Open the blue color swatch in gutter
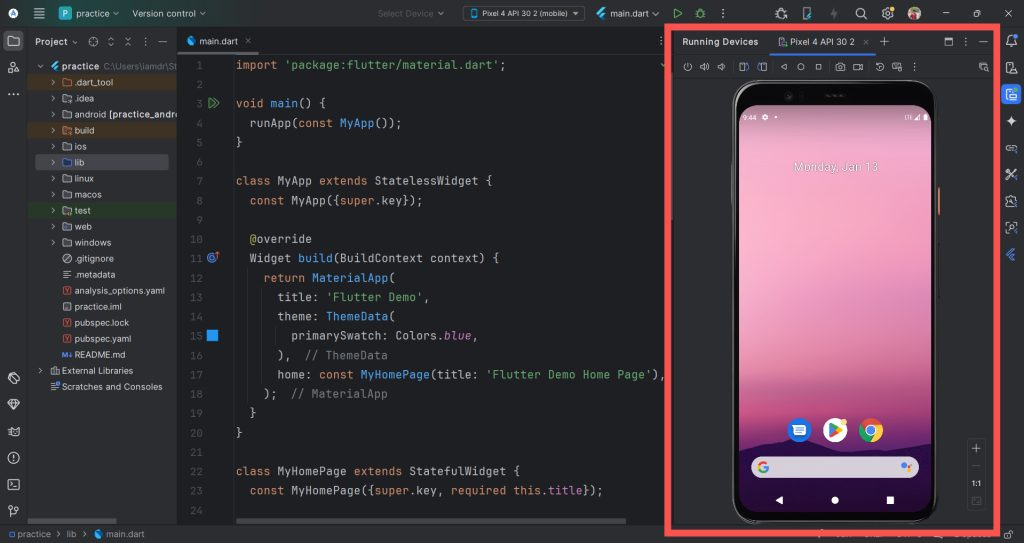The height and width of the screenshot is (543, 1024). pos(212,336)
